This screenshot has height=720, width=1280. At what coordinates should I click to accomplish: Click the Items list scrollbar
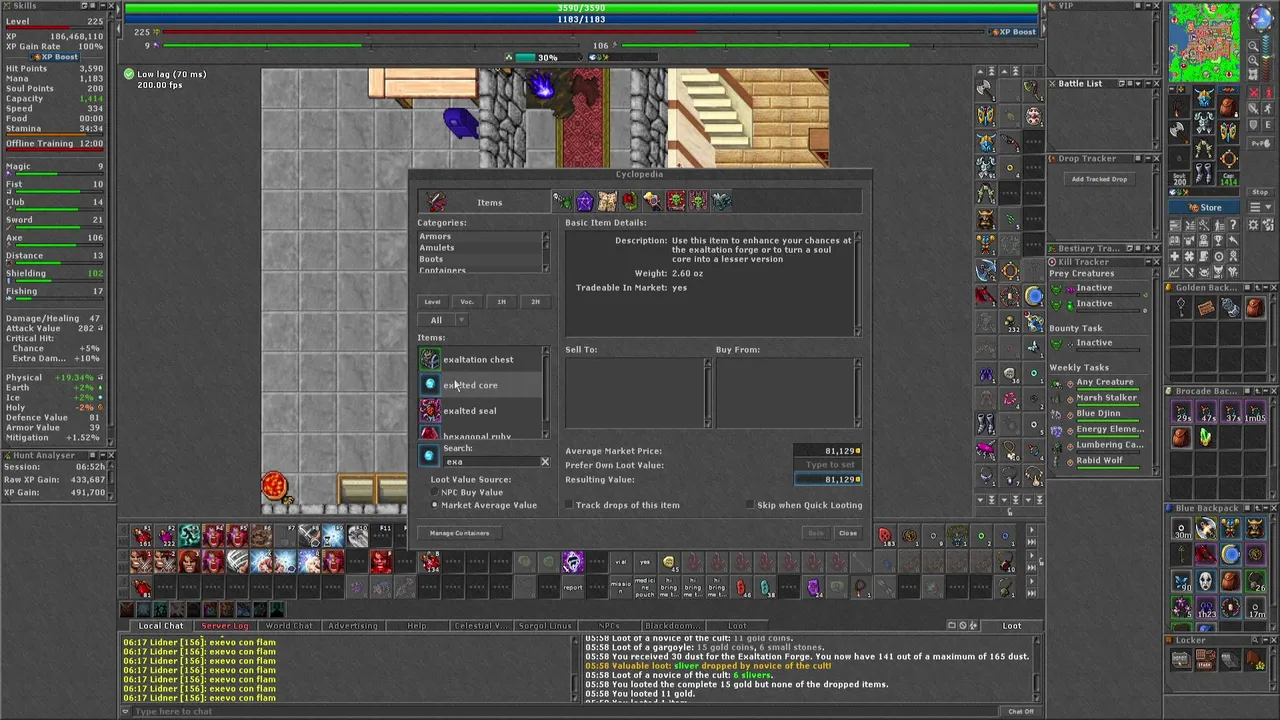click(545, 392)
